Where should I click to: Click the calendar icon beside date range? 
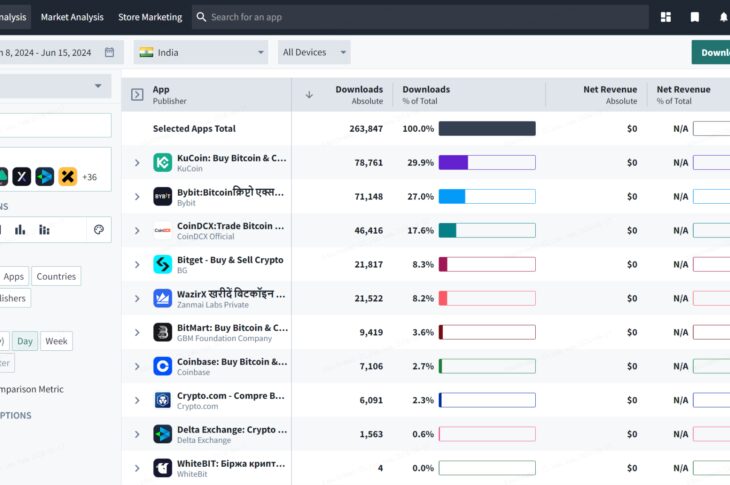coord(109,52)
